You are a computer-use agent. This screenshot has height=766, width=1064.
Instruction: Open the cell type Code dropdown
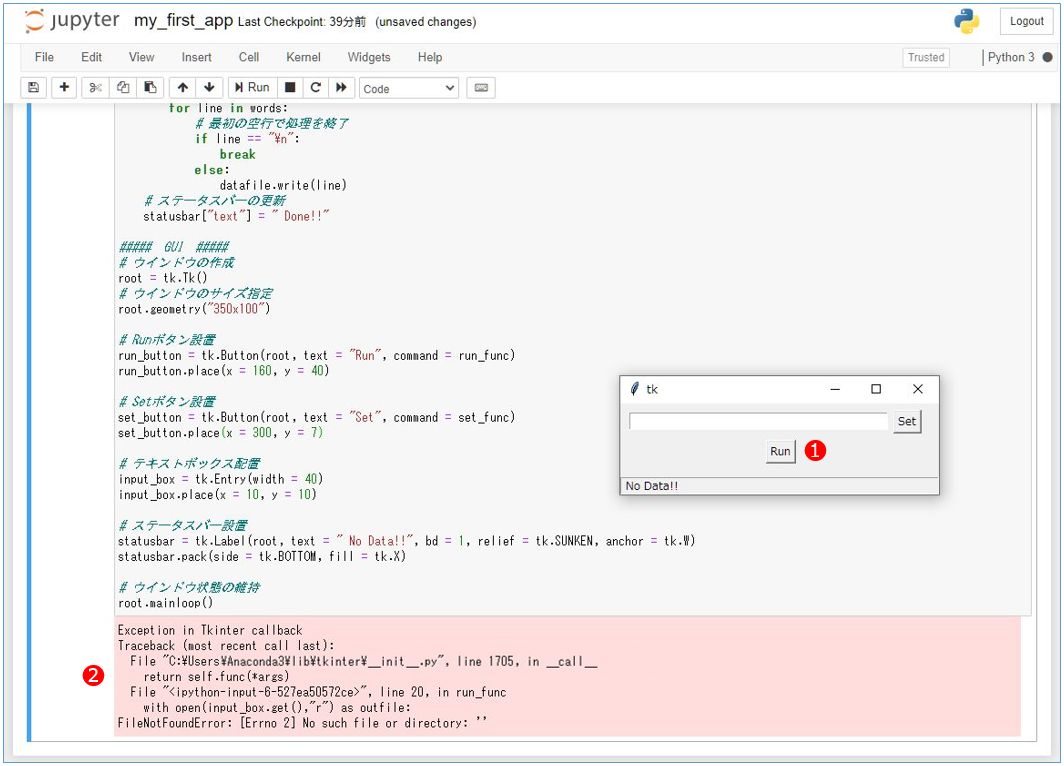[408, 88]
